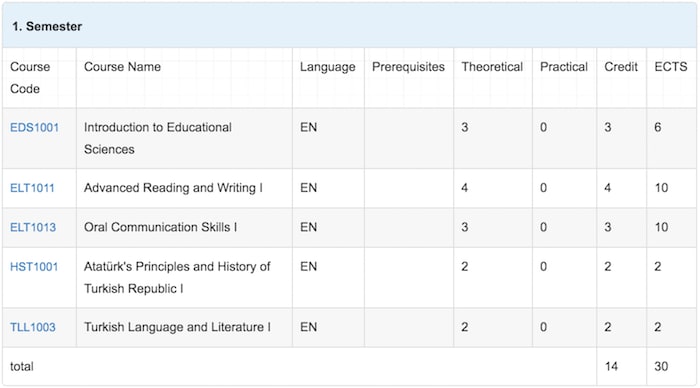
Task: Click the Credit column header
Action: 621,67
